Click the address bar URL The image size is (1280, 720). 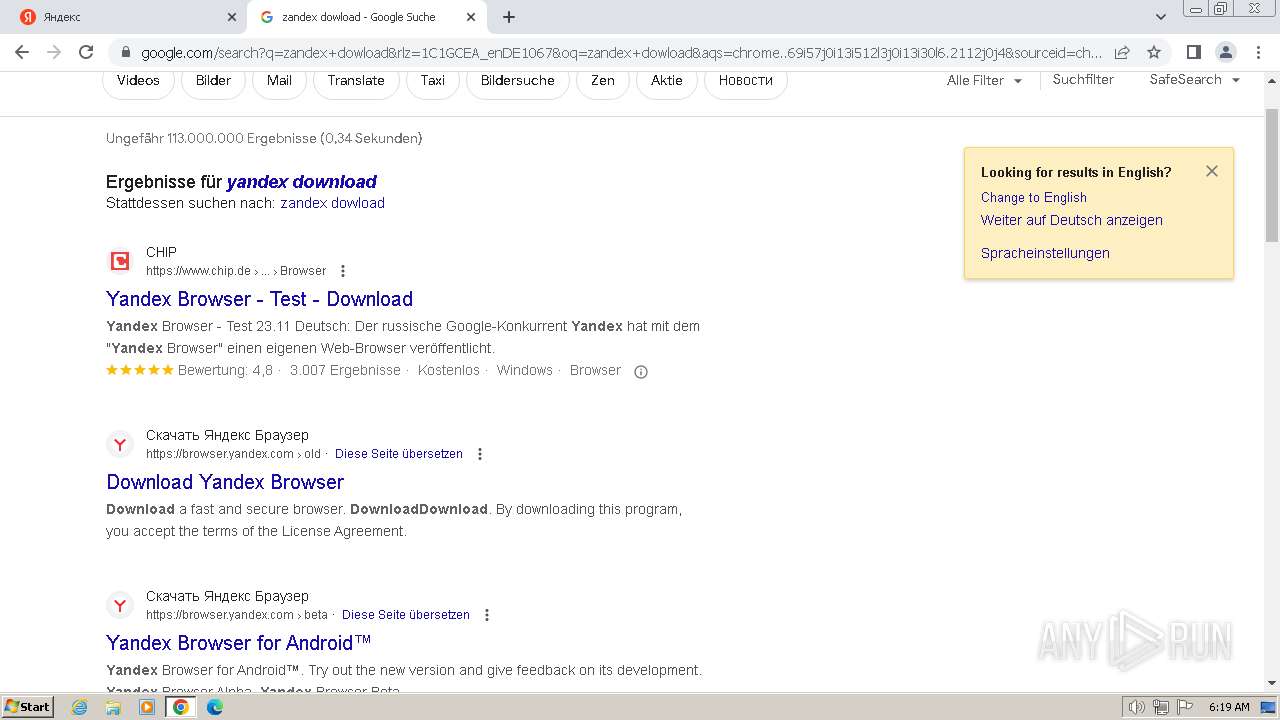[620, 52]
